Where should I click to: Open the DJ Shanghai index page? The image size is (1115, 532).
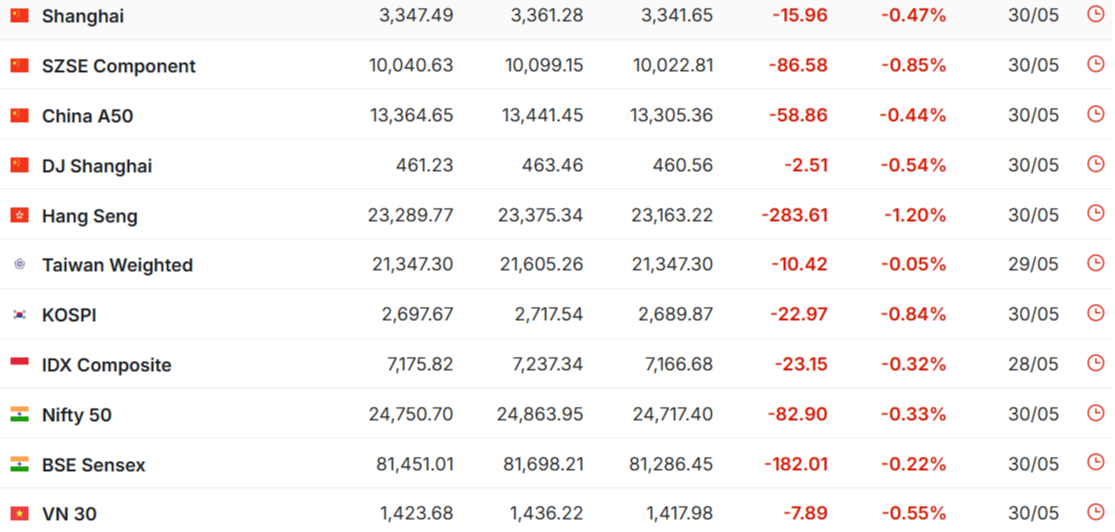pyautogui.click(x=97, y=166)
